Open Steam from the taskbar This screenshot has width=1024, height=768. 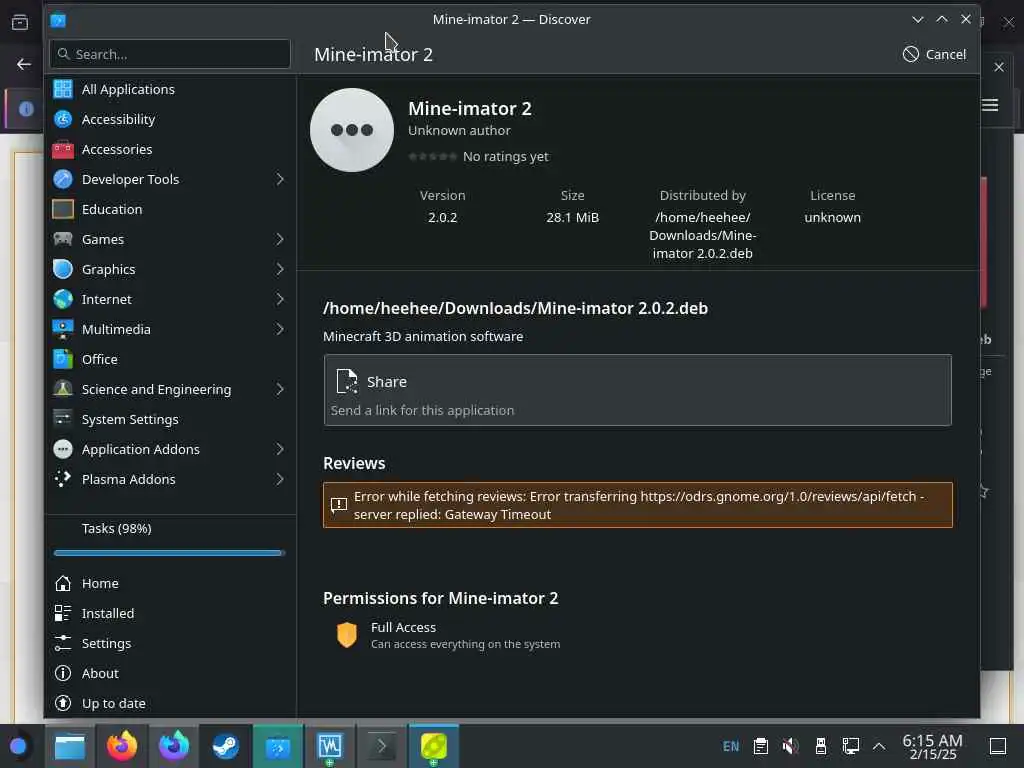(225, 746)
